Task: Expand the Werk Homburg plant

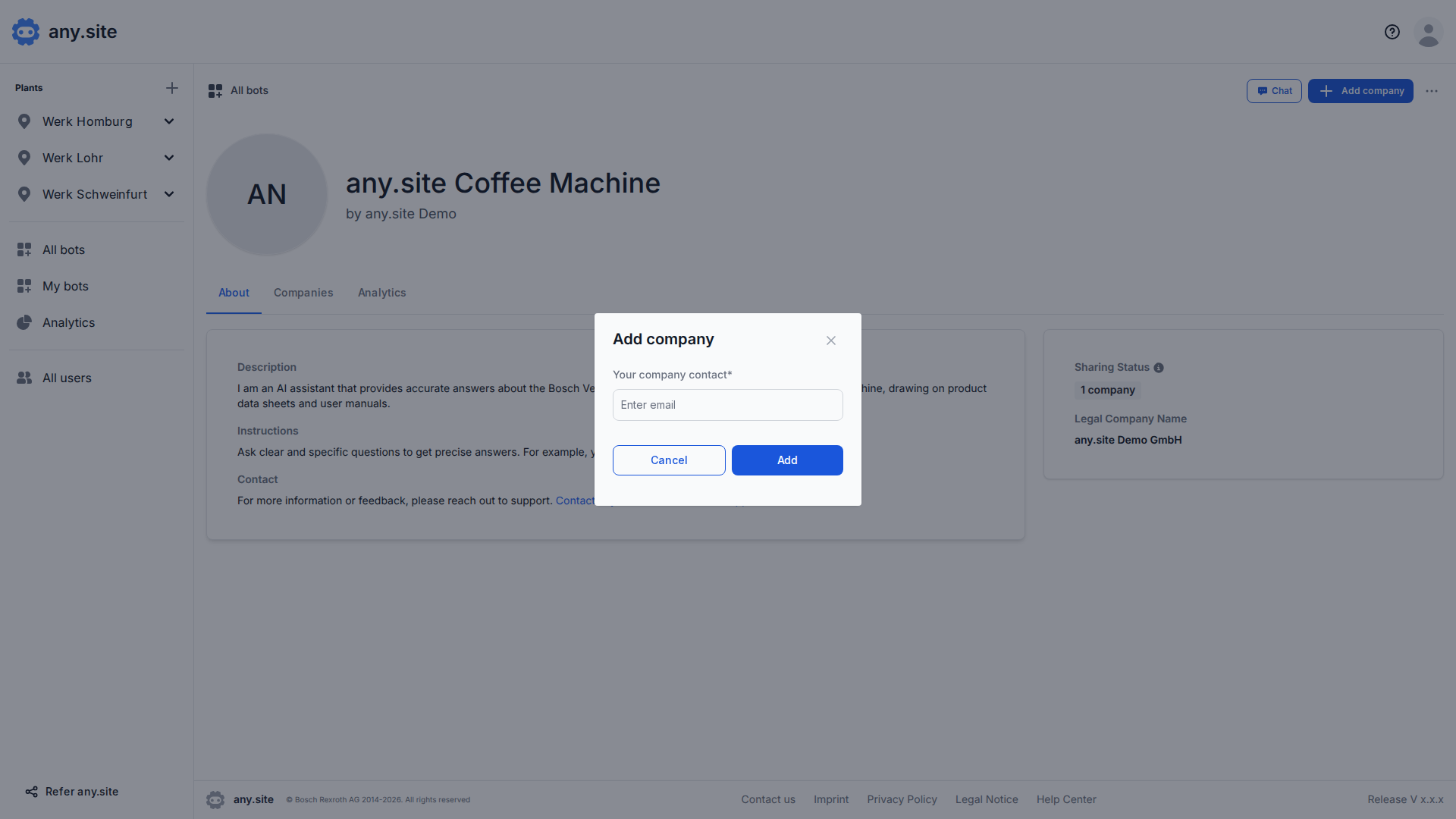Action: tap(169, 121)
